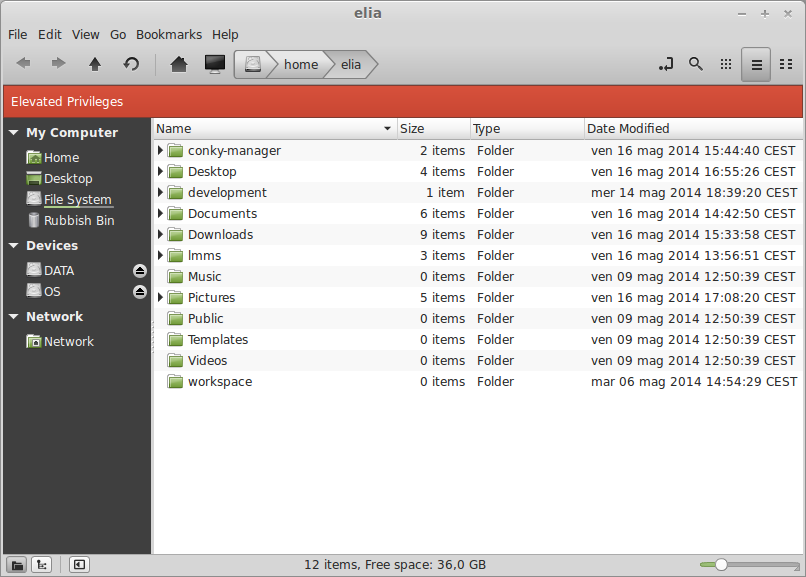Select the workspace folder icon

(x=175, y=382)
